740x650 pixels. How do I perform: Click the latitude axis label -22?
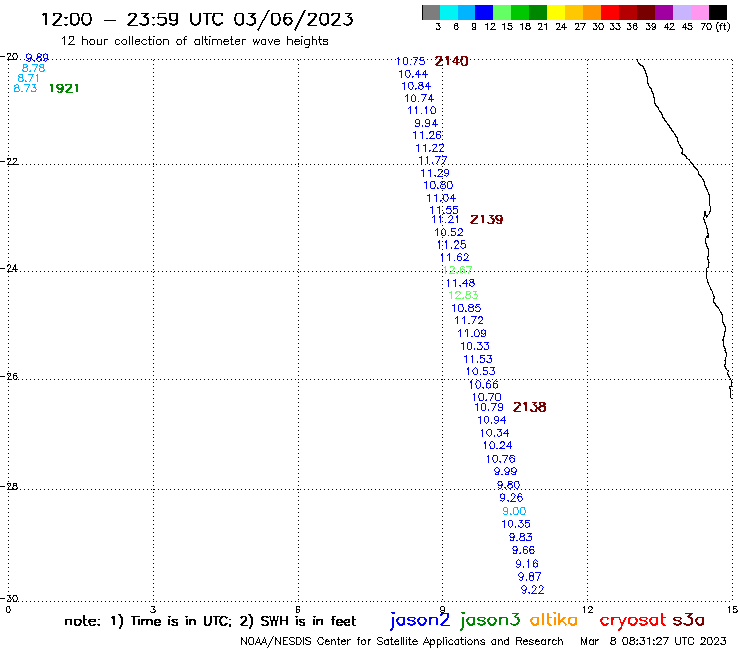[x=9, y=161]
